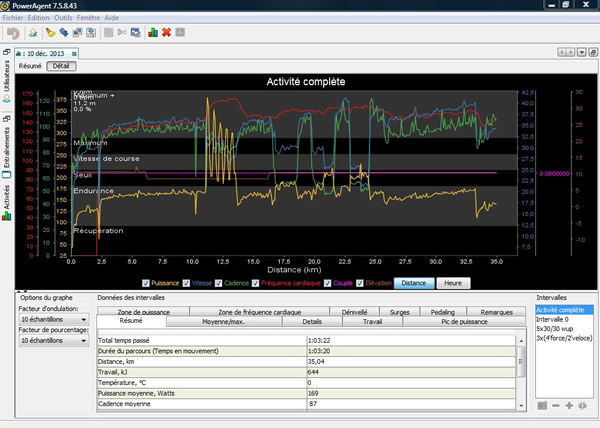
Task: Toggle the Elévation checkbox
Action: click(360, 283)
